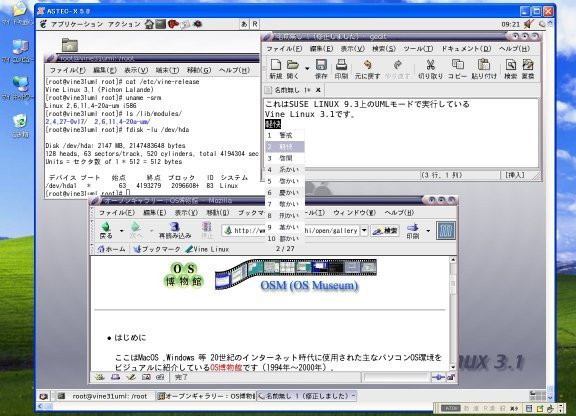Select candidate 3 in the kanji conversion list

[x=285, y=158]
